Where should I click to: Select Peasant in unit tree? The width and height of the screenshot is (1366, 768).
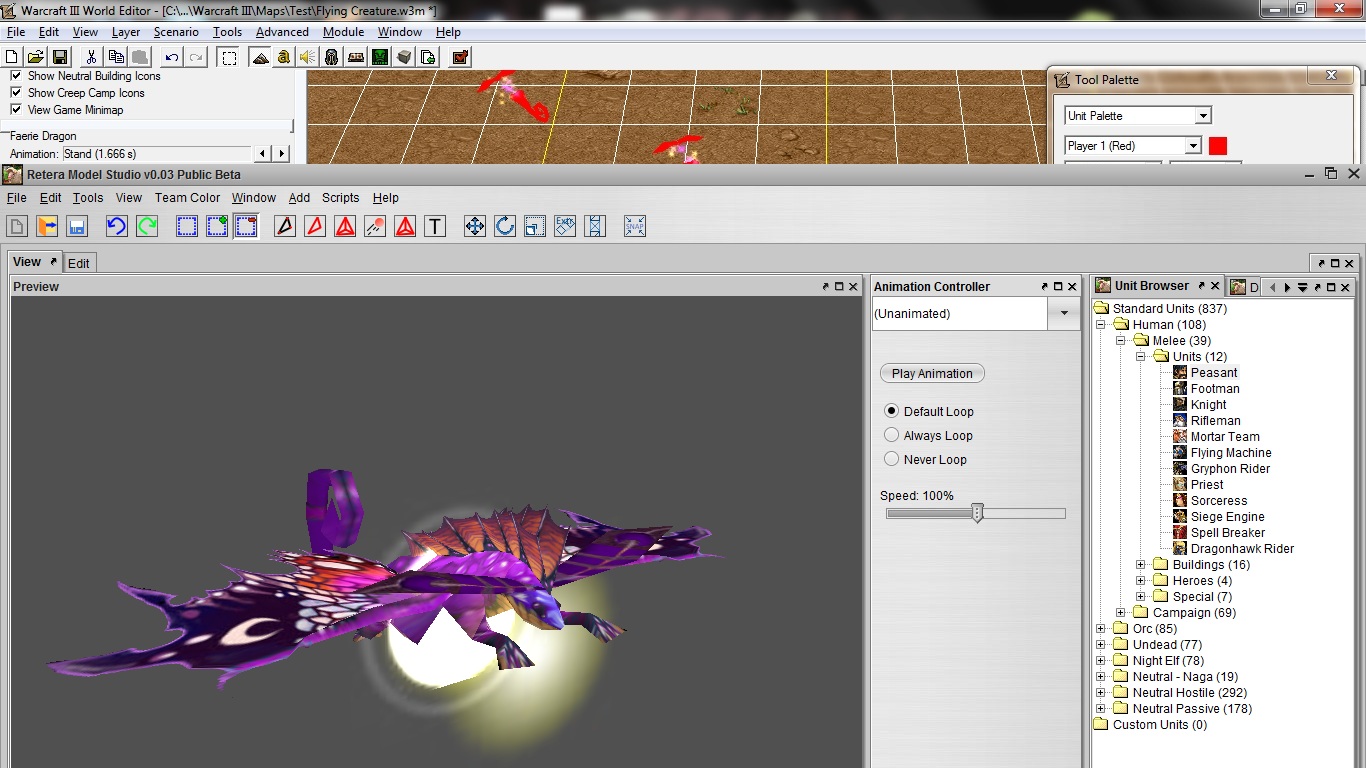pos(1214,373)
